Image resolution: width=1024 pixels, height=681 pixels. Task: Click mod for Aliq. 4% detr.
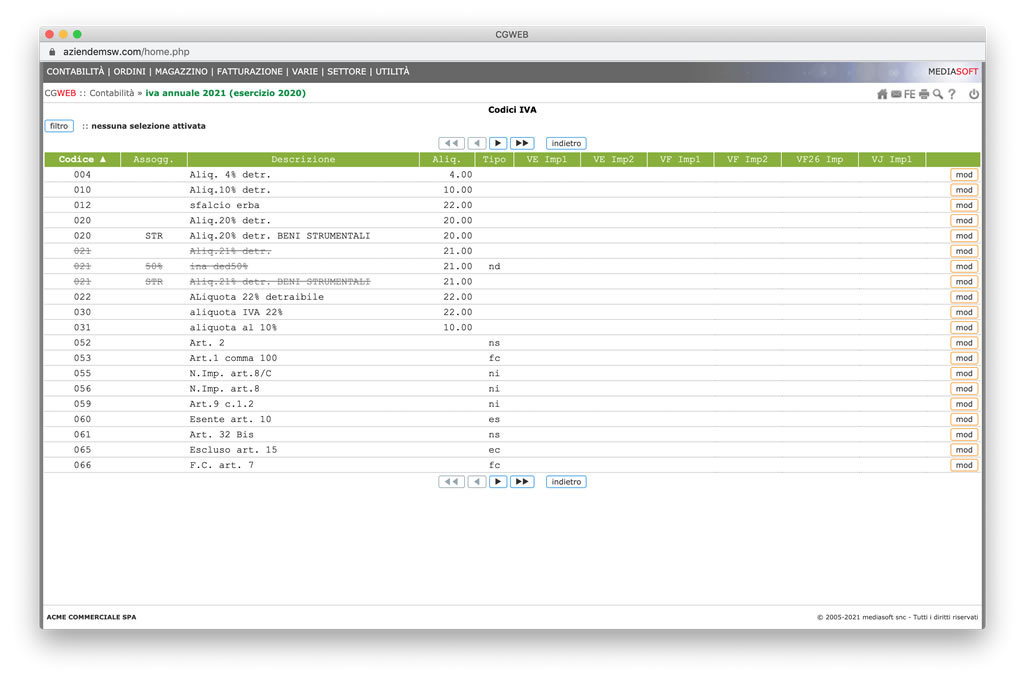click(x=964, y=175)
